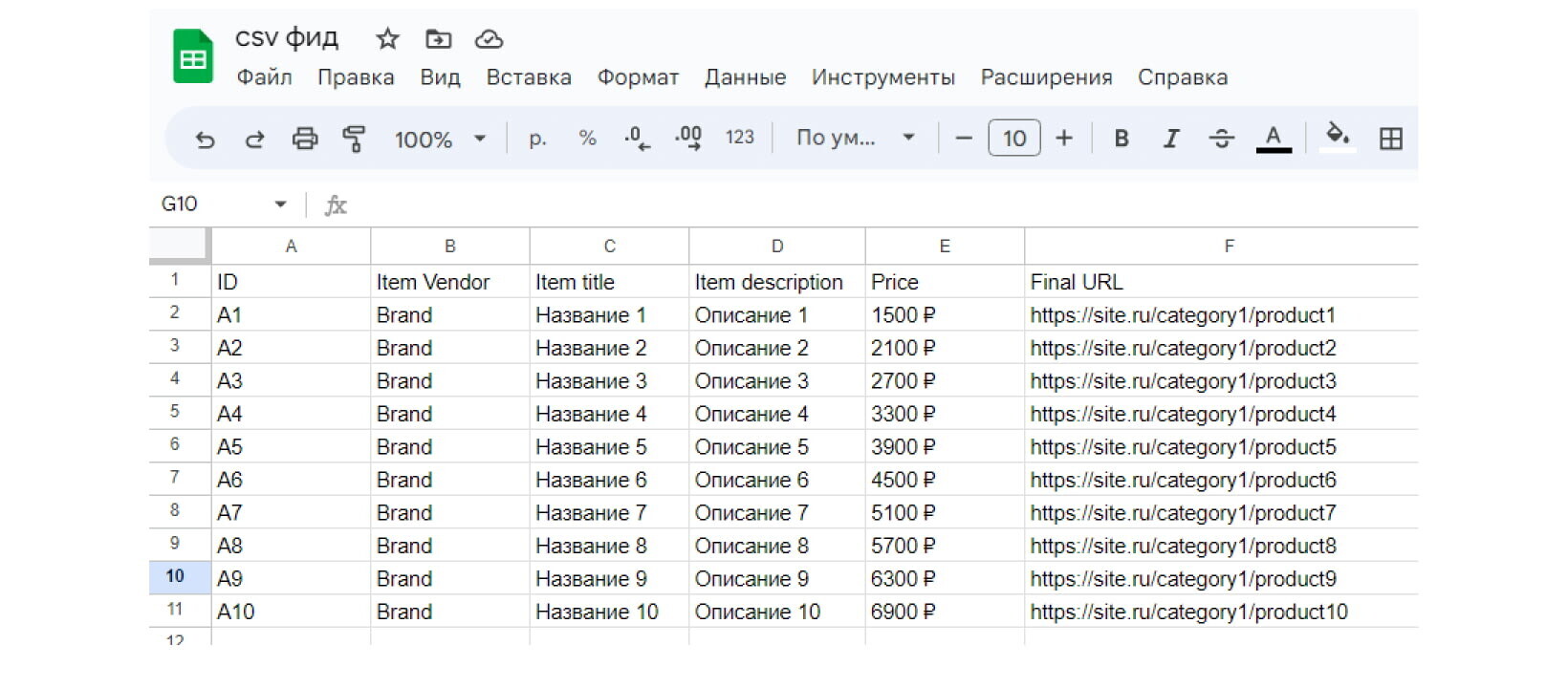Check the cloud save status icon
The height and width of the screenshot is (688, 1568).
(x=489, y=39)
